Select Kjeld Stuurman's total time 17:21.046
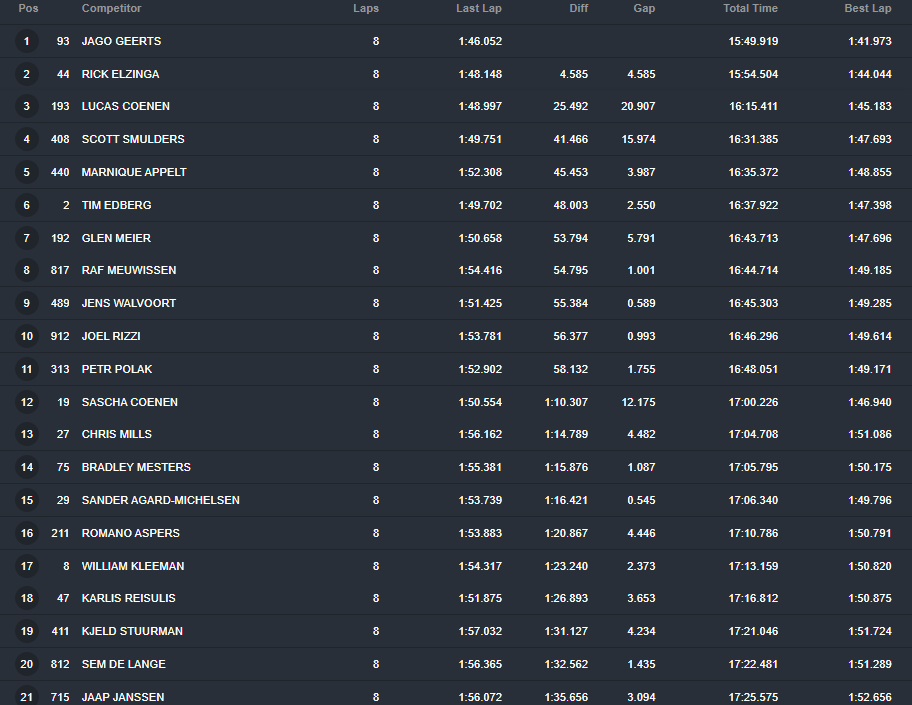 point(753,631)
